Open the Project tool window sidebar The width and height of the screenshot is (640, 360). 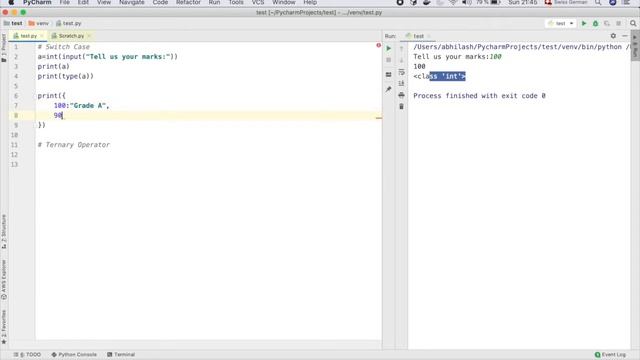point(4,48)
